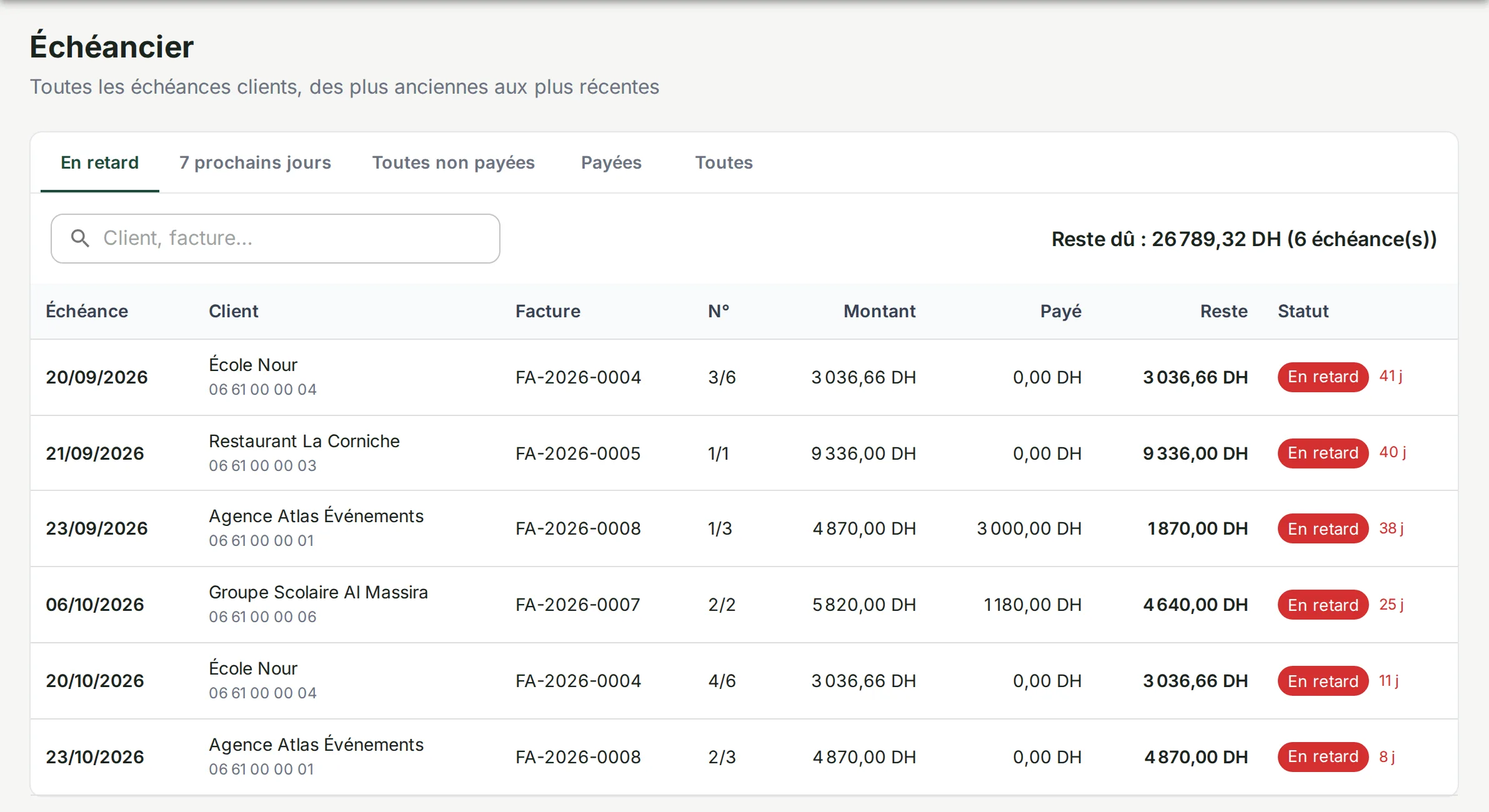Screen dimensions: 1489x812
Task: Open Restaurant La Corniche client
Action: [304, 441]
